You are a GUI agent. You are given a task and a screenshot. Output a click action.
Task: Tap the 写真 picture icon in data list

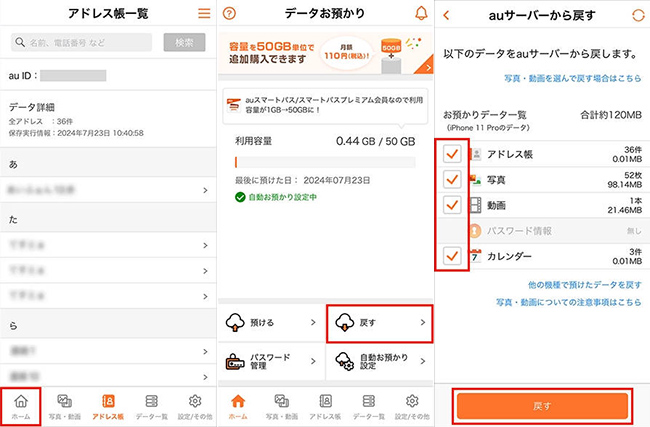tap(475, 180)
